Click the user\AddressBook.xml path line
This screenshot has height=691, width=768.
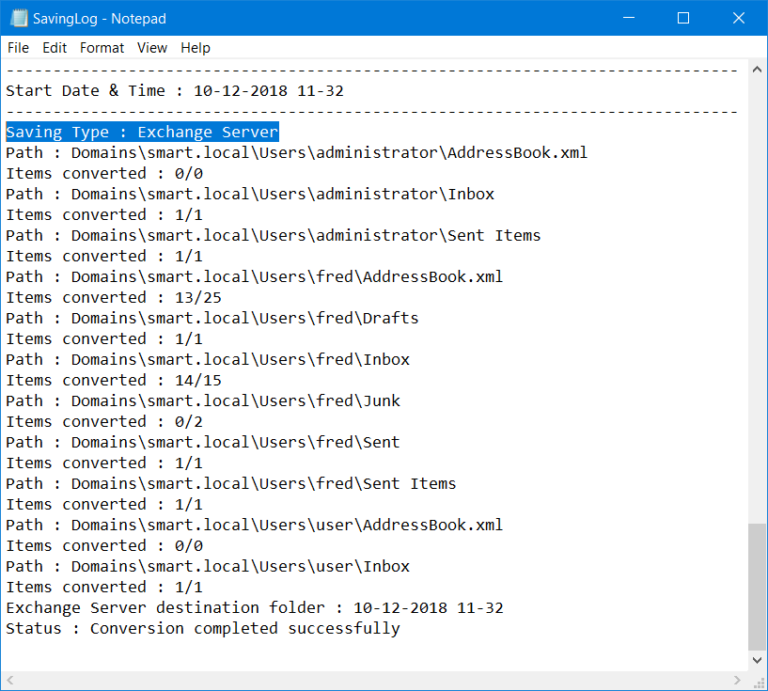(x=255, y=525)
